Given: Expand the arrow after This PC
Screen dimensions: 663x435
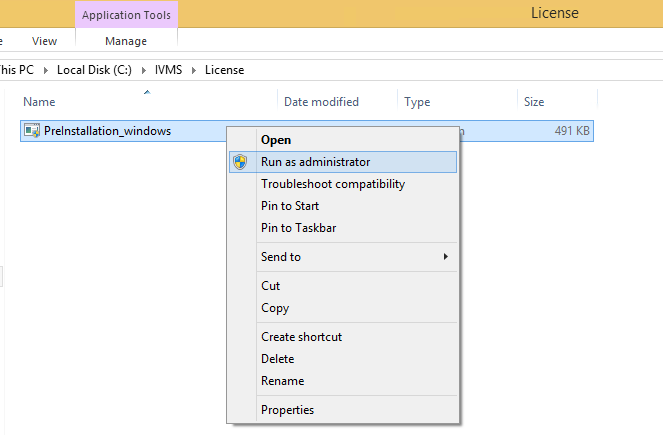Looking at the screenshot, I should click(46, 70).
